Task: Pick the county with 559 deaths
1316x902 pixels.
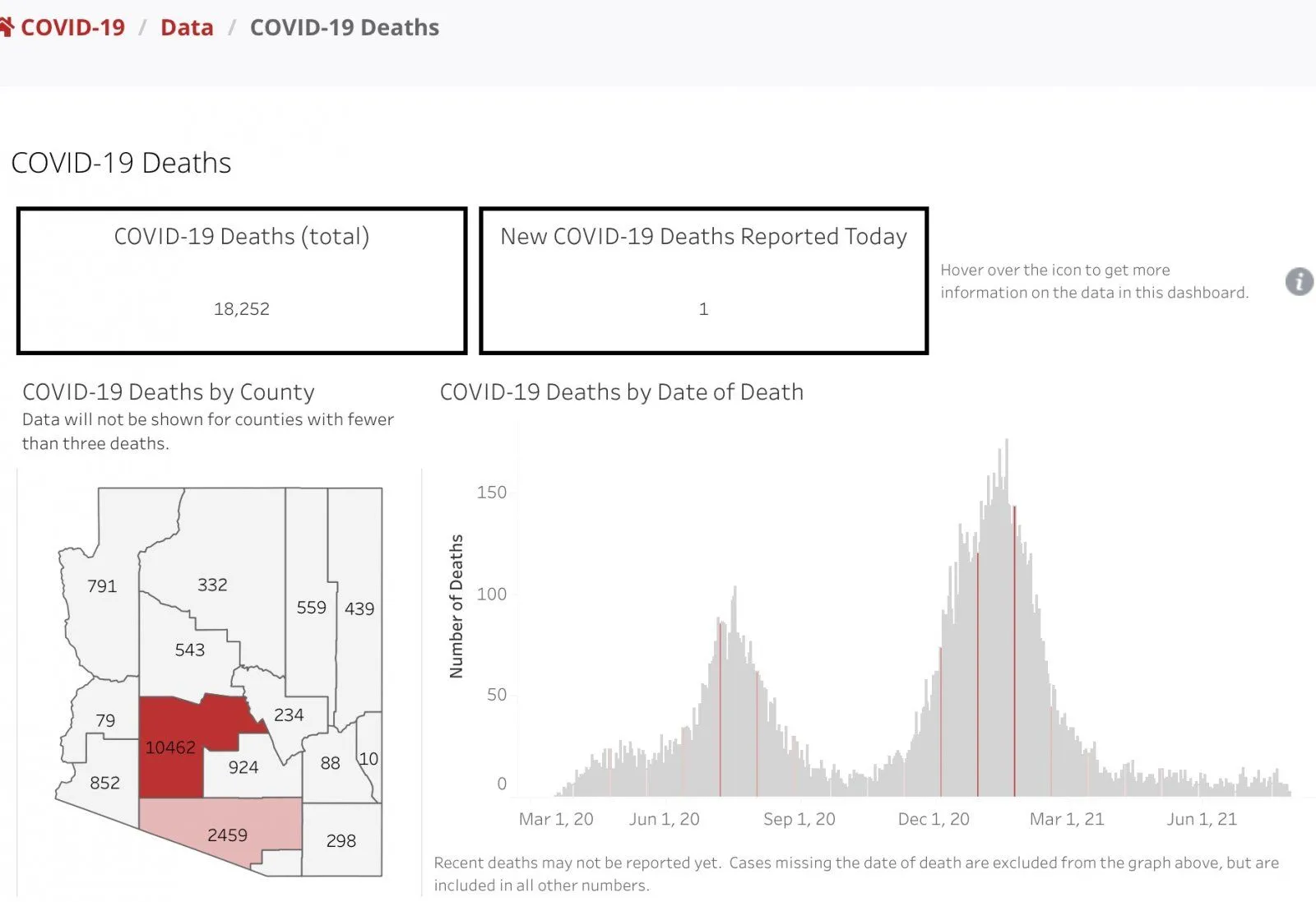Action: [311, 607]
